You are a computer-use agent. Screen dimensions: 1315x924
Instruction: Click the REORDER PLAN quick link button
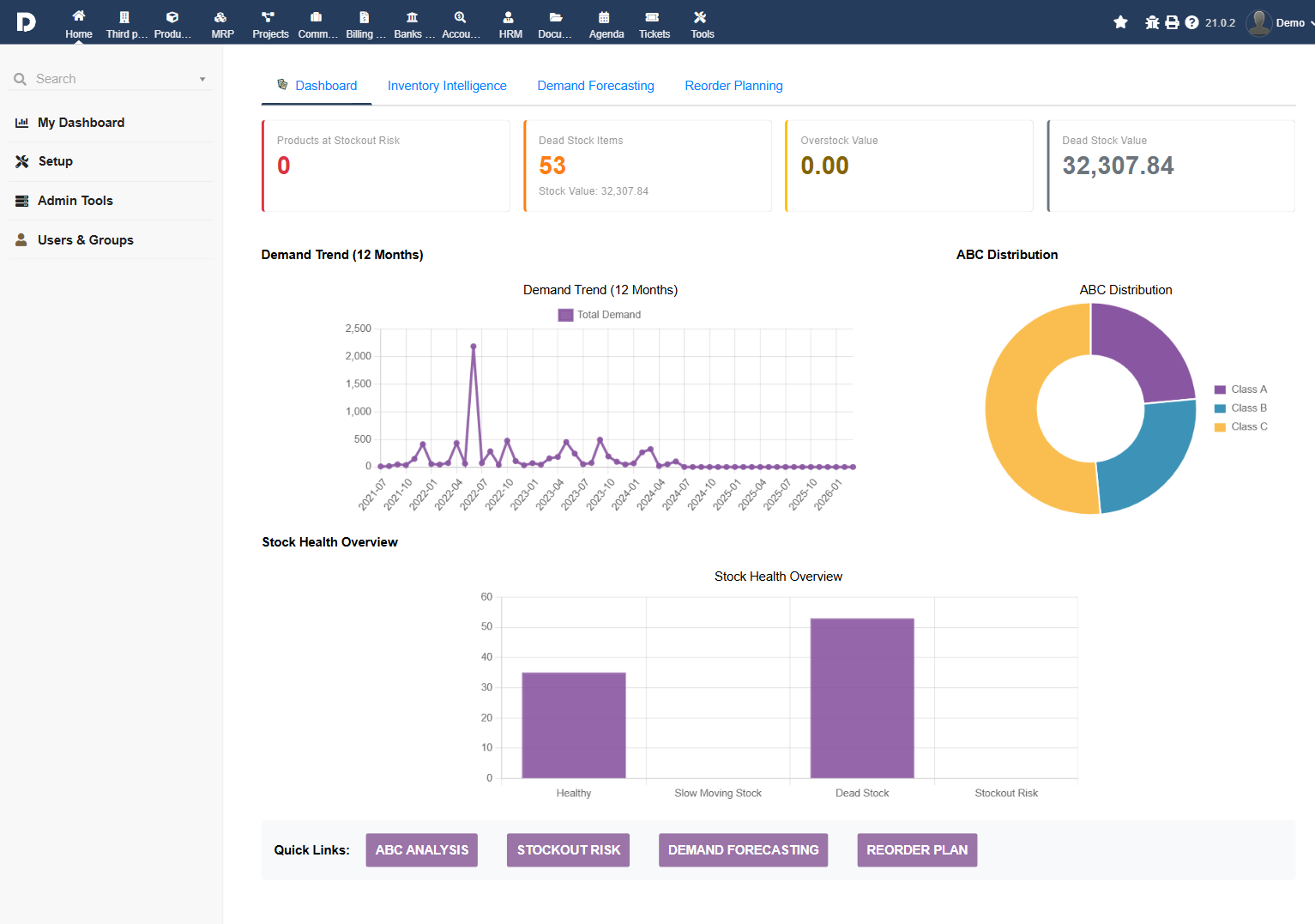(x=916, y=850)
